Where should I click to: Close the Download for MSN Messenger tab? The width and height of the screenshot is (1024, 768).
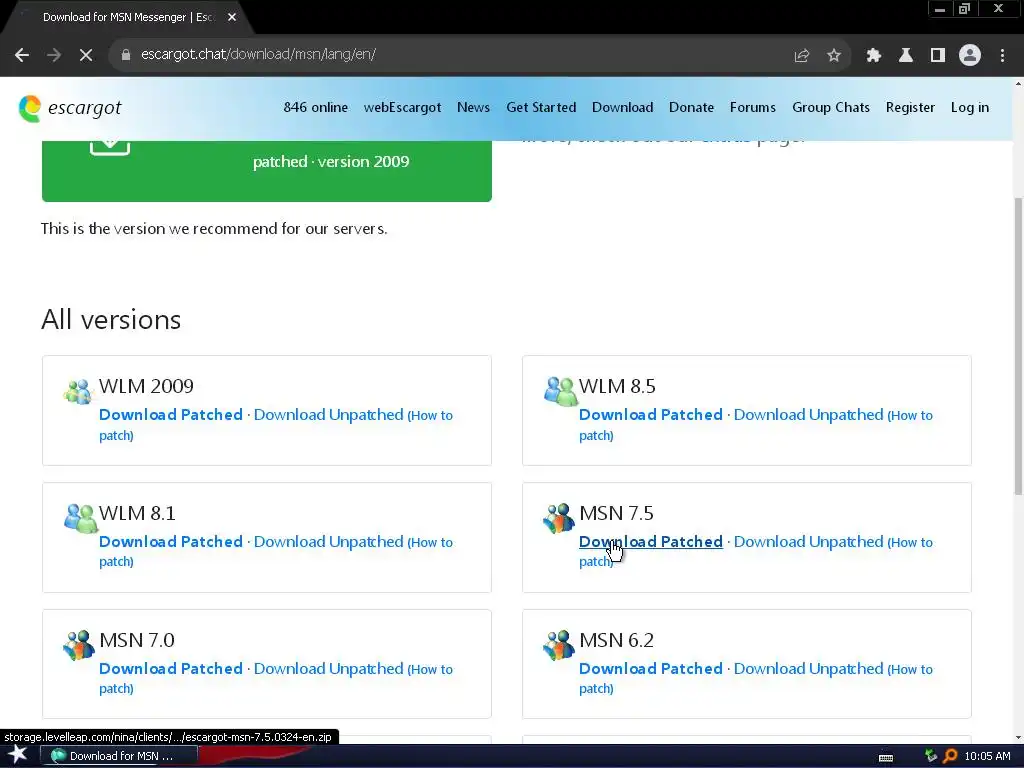[x=232, y=17]
